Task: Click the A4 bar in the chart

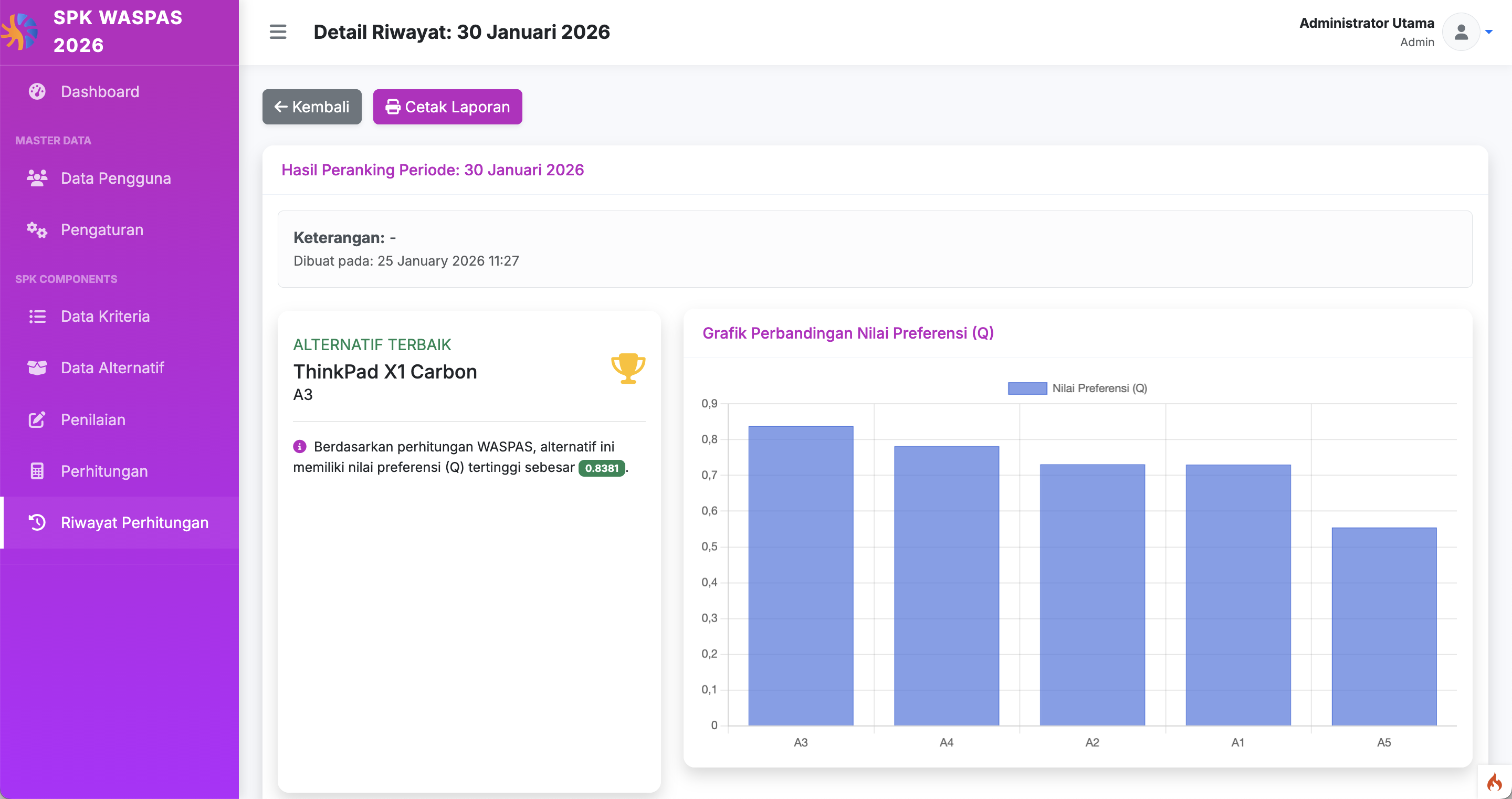Action: 946,586
